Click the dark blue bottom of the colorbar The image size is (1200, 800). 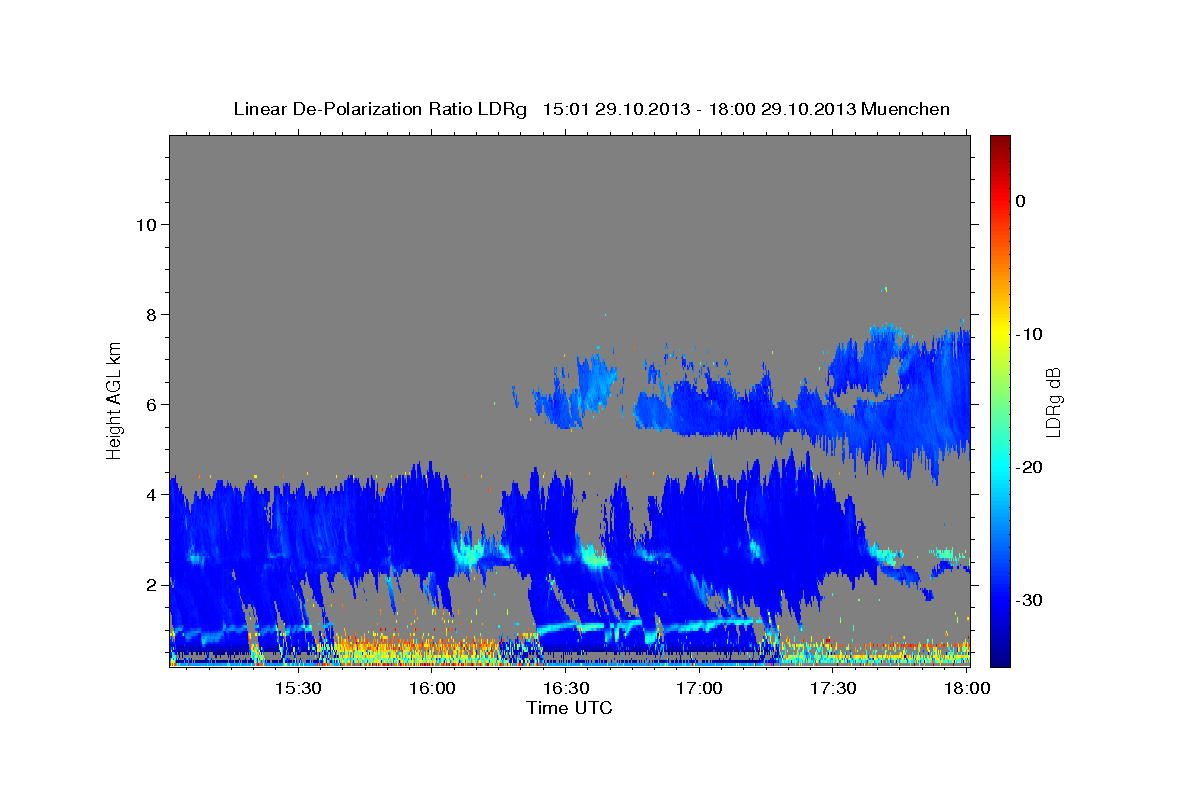click(x=1000, y=660)
